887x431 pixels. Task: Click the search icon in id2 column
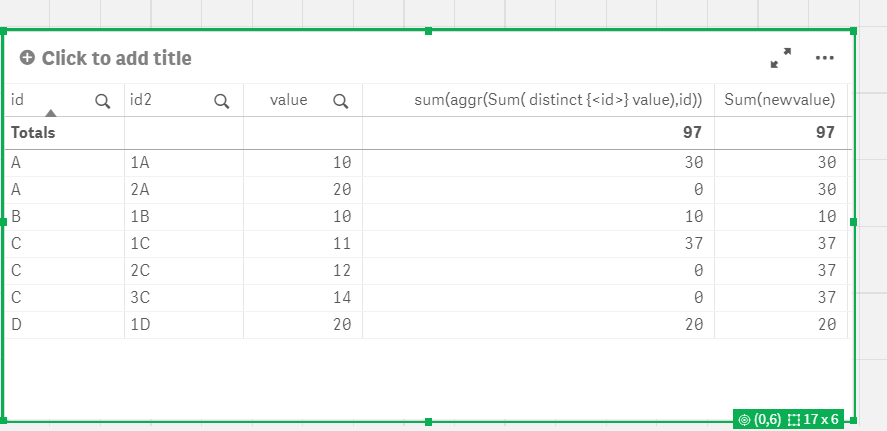(x=221, y=100)
